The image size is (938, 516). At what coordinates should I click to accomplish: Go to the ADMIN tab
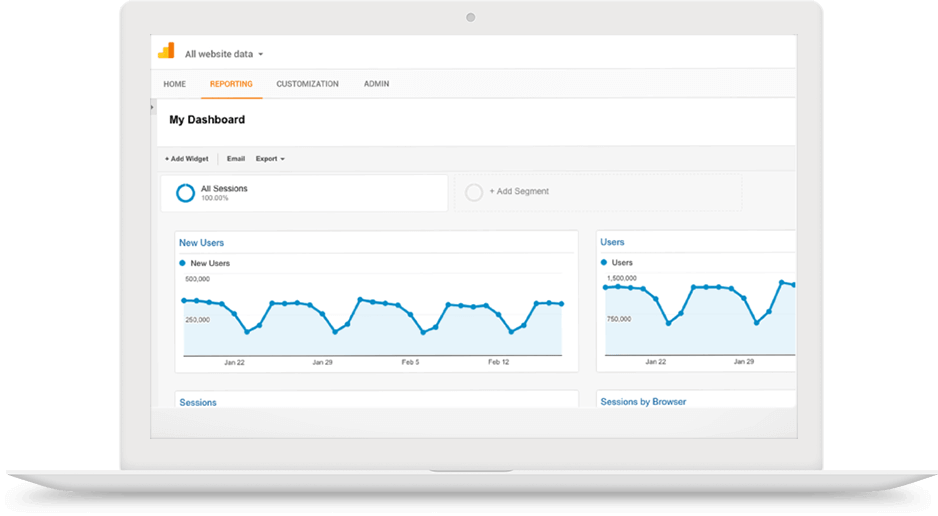point(376,84)
